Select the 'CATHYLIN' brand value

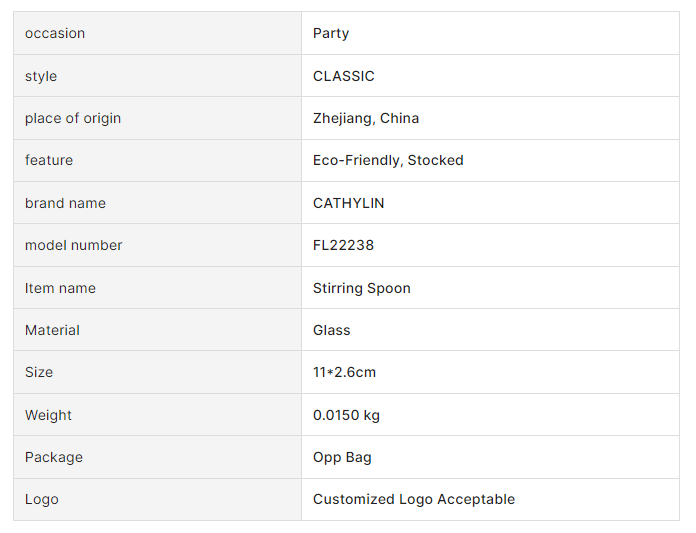(x=349, y=203)
